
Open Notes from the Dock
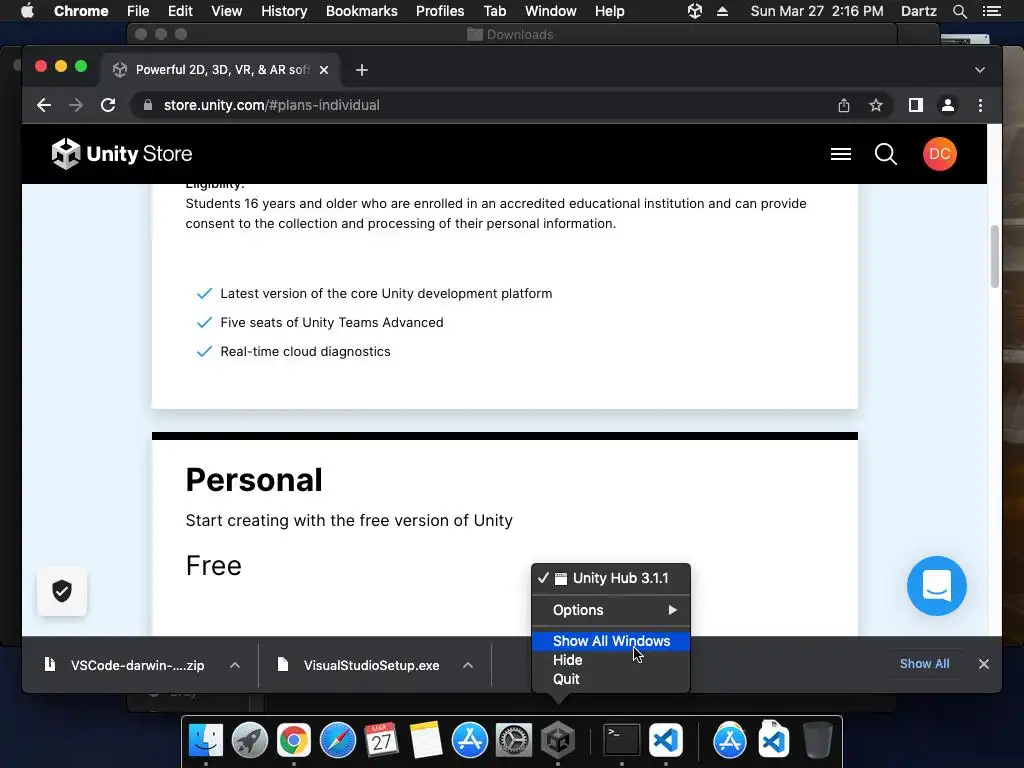point(426,740)
